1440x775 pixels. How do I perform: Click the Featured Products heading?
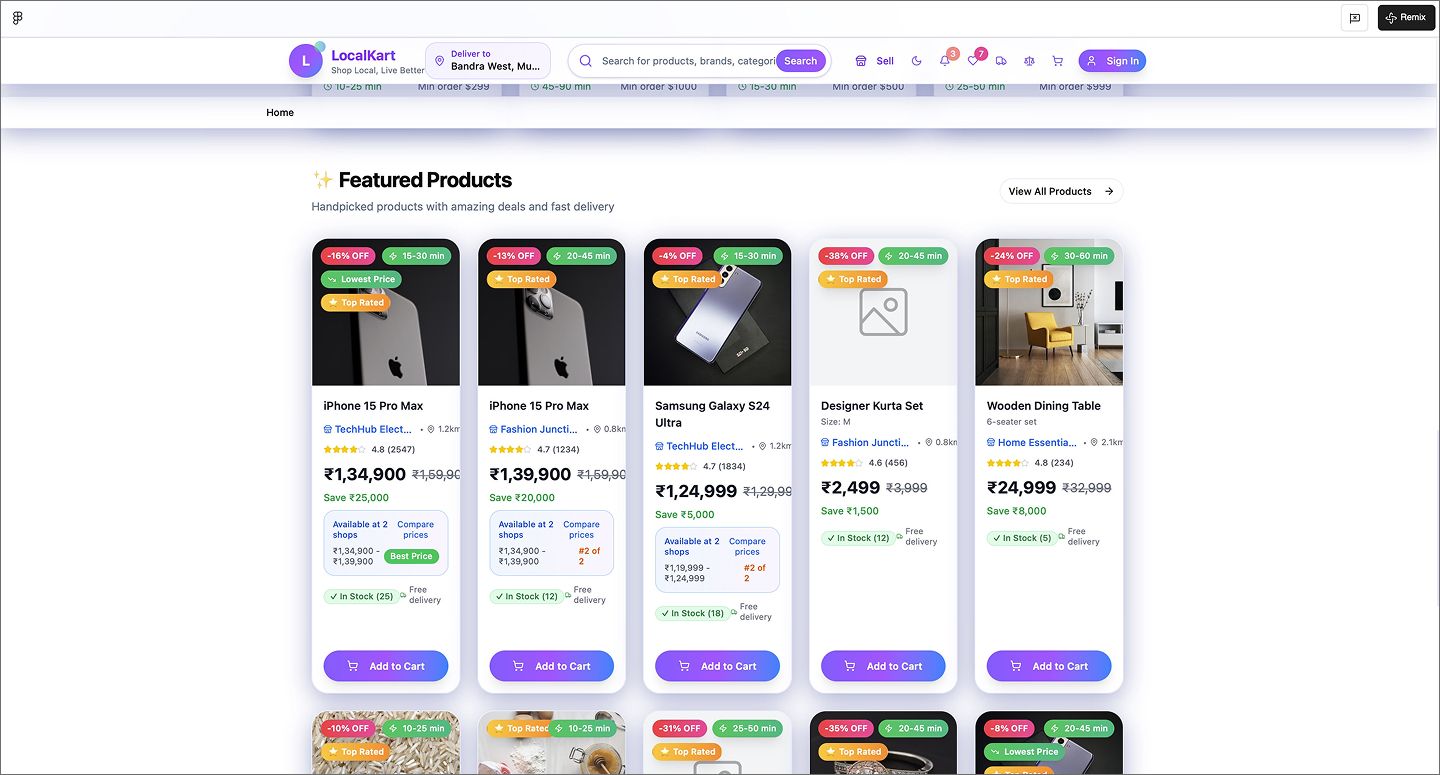tap(425, 180)
